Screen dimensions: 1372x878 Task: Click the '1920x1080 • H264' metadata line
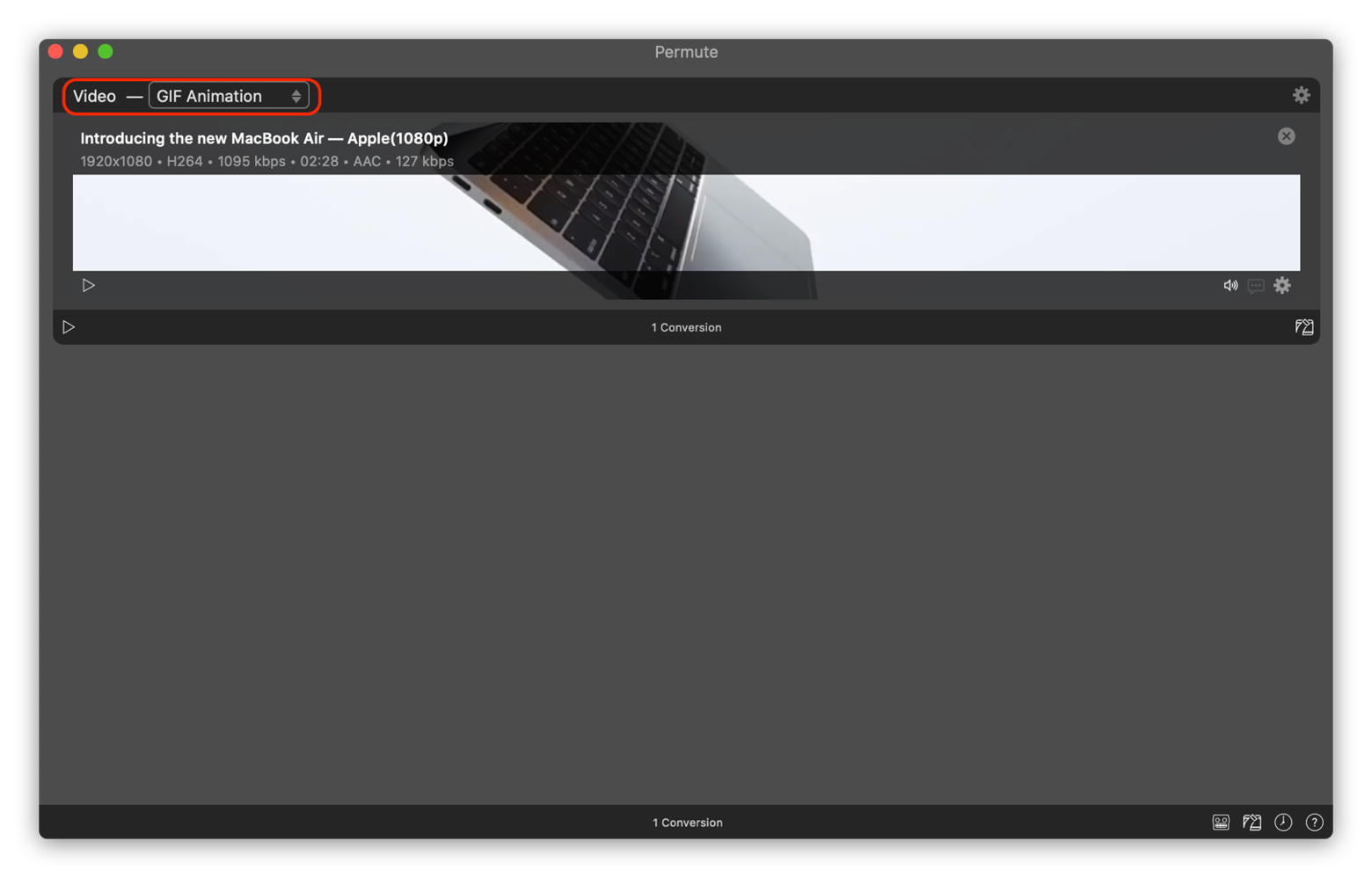click(x=266, y=161)
